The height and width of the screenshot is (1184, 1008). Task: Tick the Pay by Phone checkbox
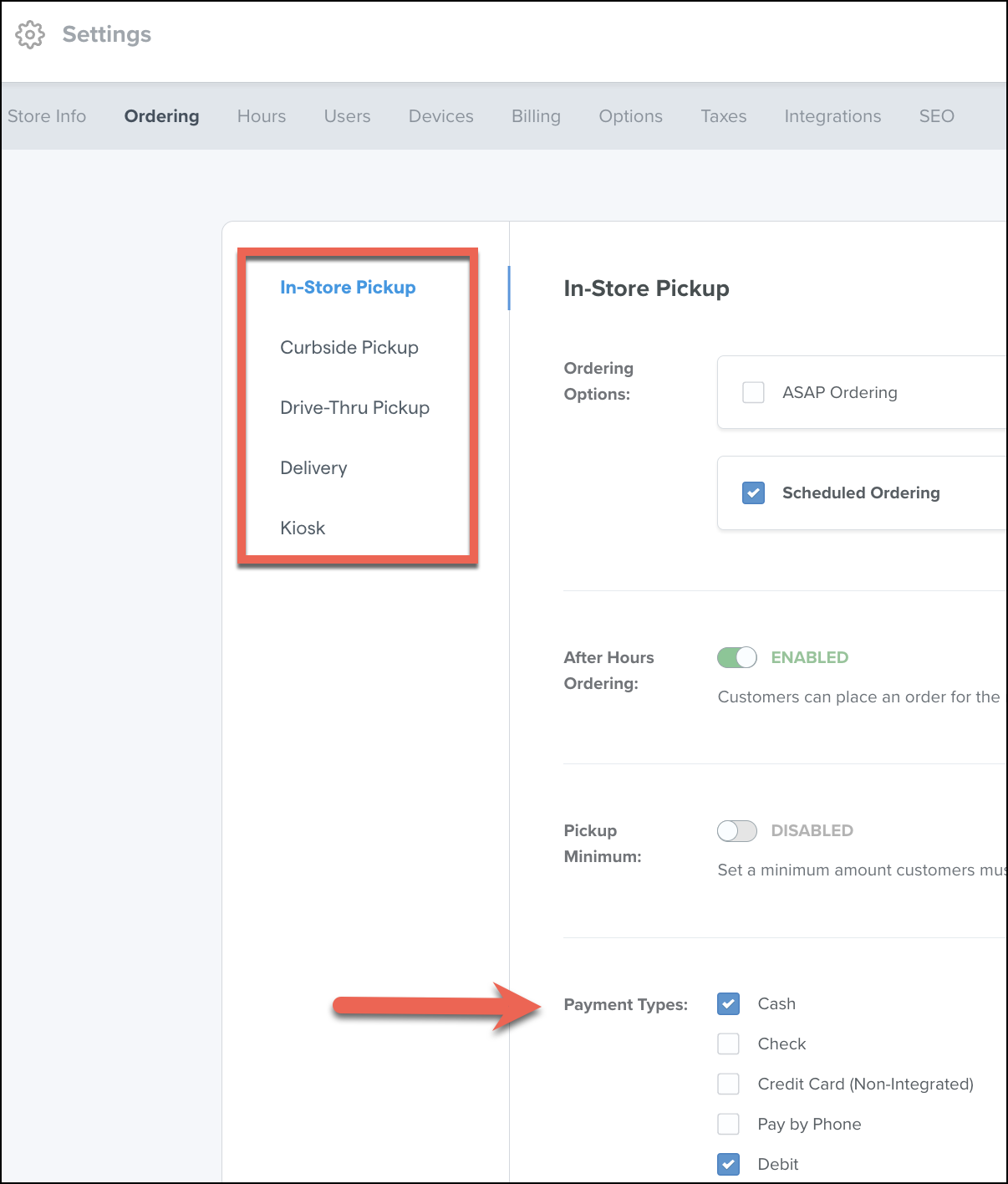click(728, 1124)
